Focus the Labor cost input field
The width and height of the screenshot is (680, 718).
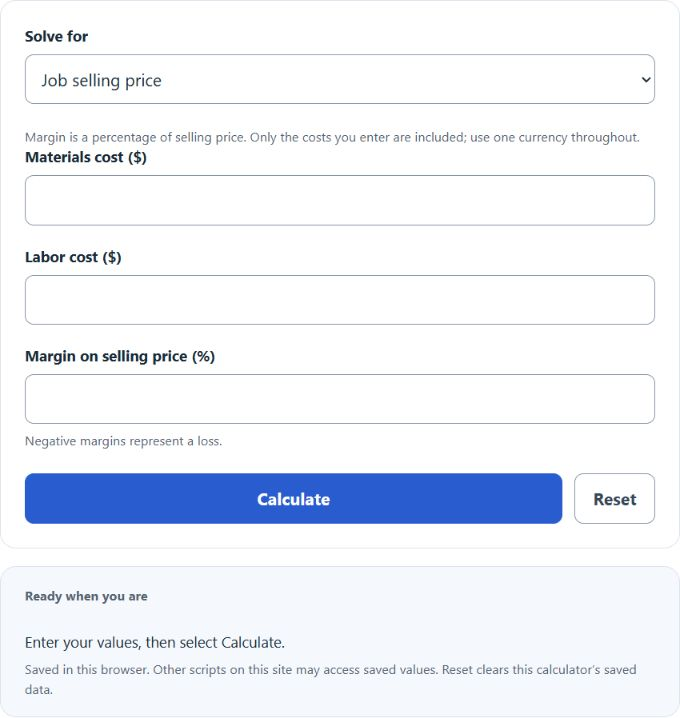tap(340, 300)
